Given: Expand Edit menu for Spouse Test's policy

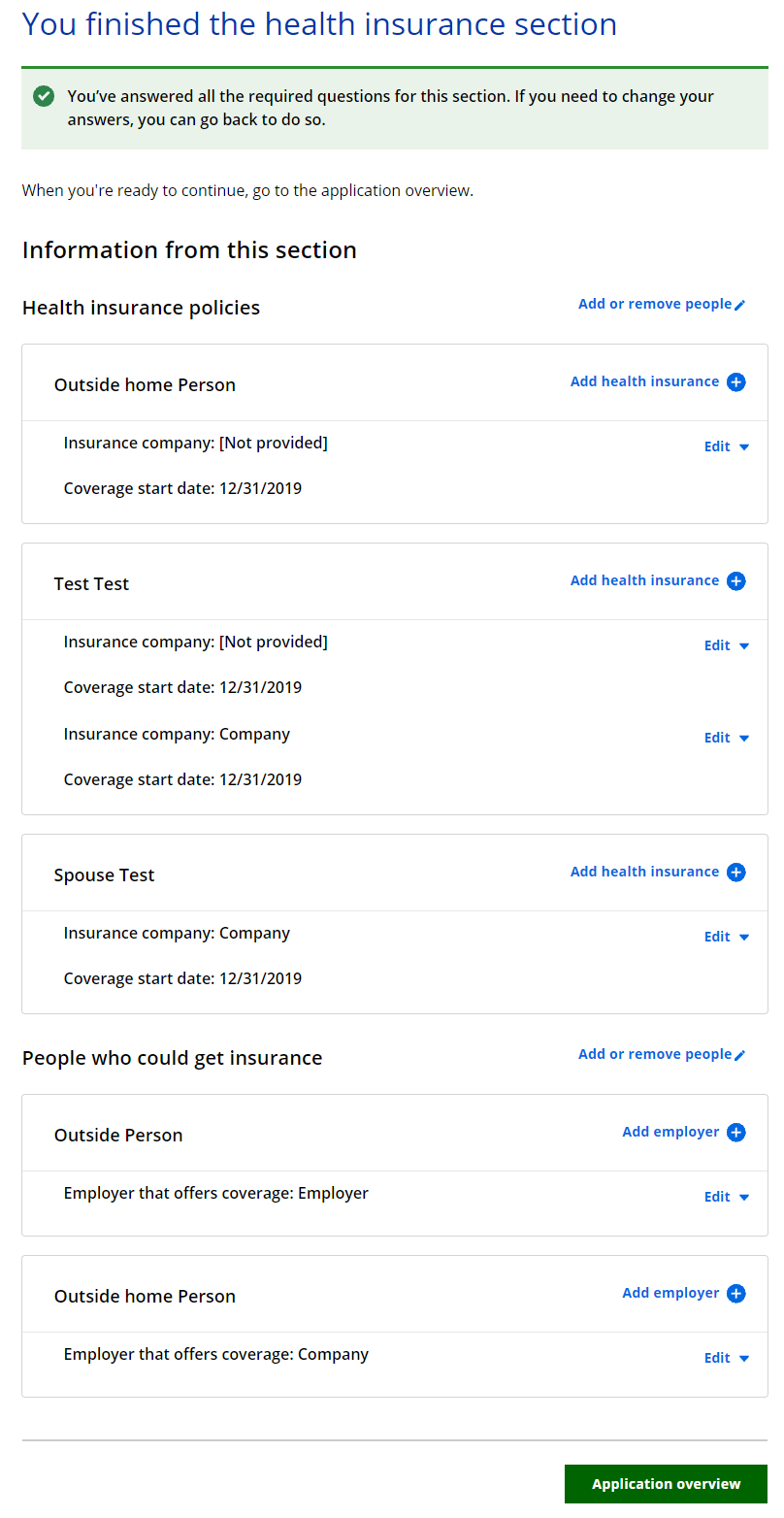Looking at the screenshot, I should point(727,938).
